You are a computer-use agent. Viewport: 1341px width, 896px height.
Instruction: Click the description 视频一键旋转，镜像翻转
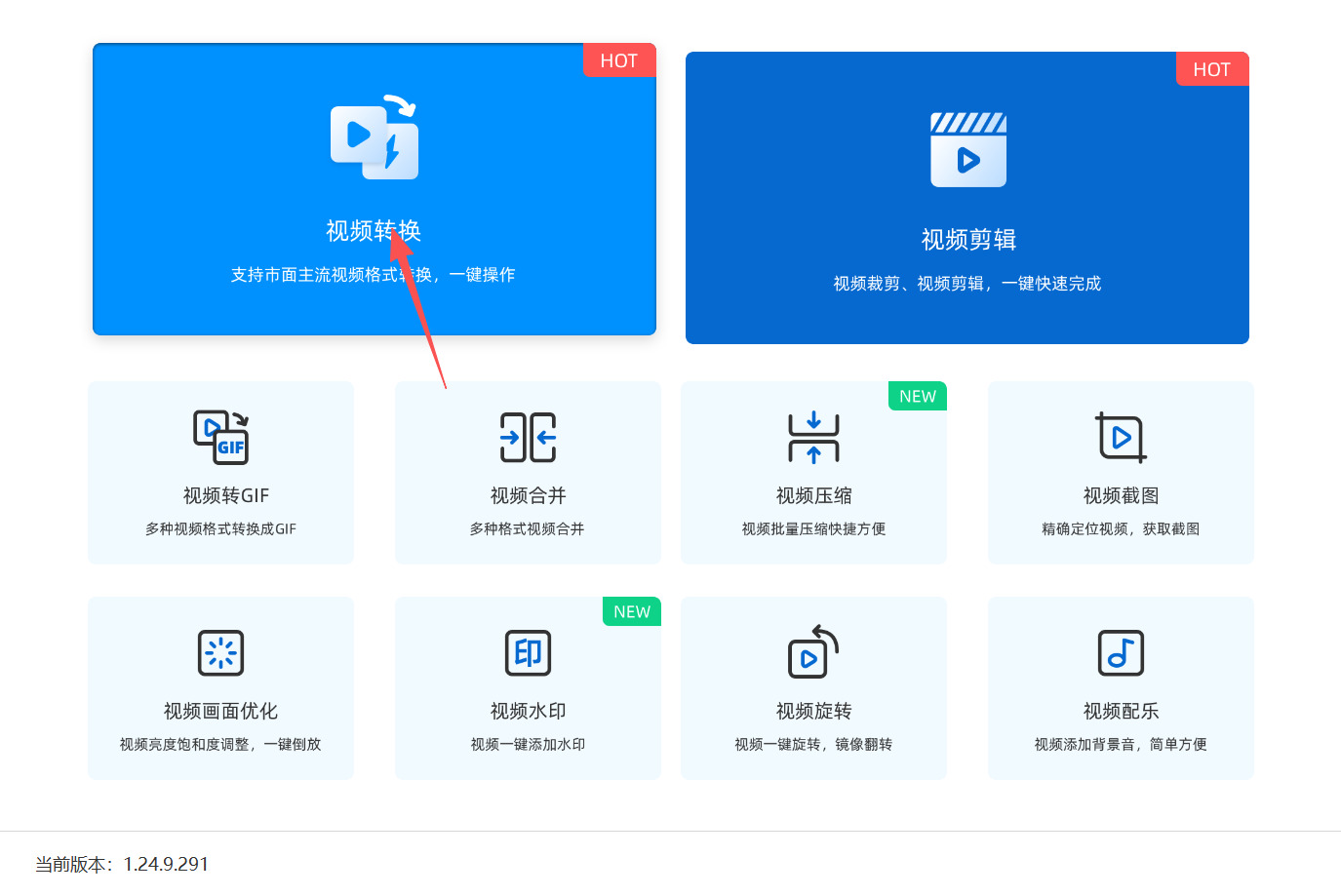(813, 744)
